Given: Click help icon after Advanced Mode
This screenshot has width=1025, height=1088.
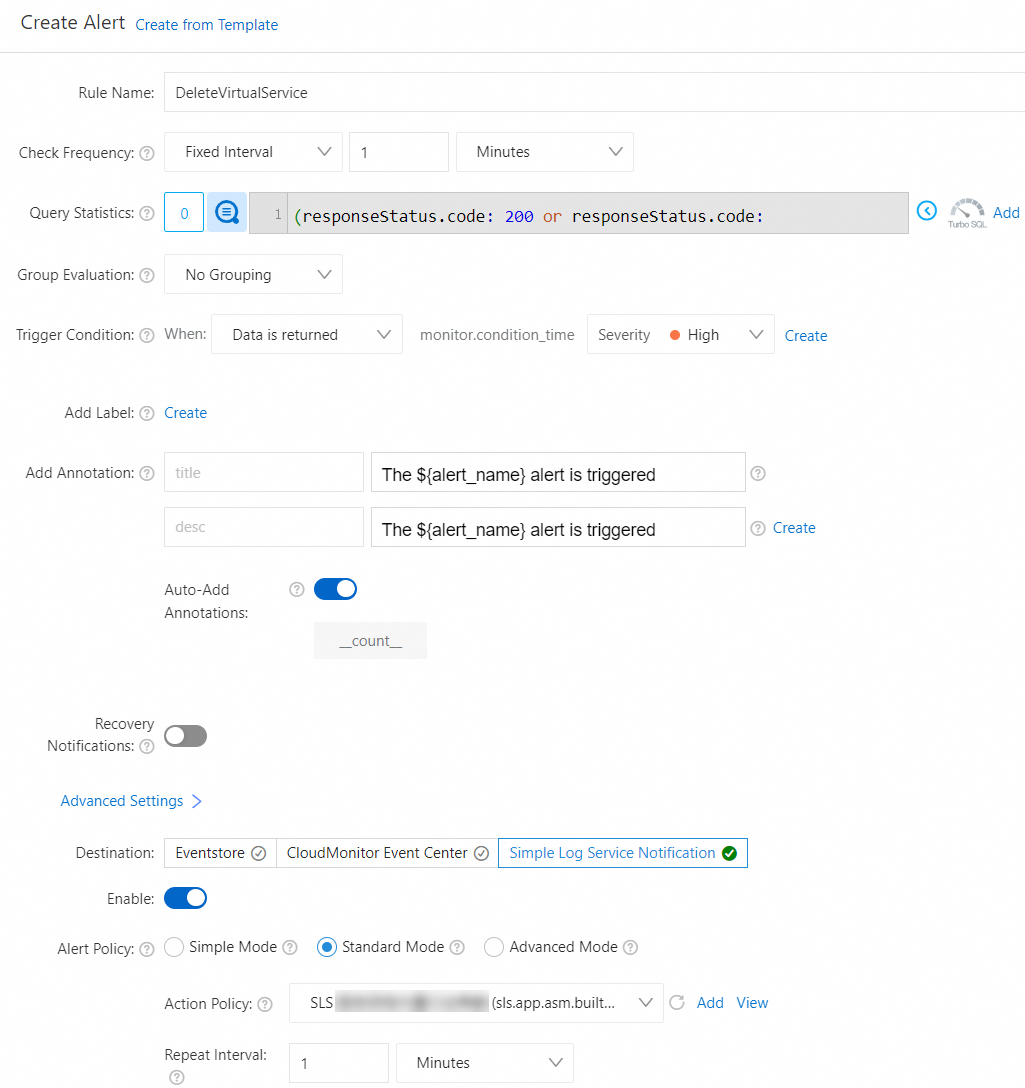Looking at the screenshot, I should point(630,947).
